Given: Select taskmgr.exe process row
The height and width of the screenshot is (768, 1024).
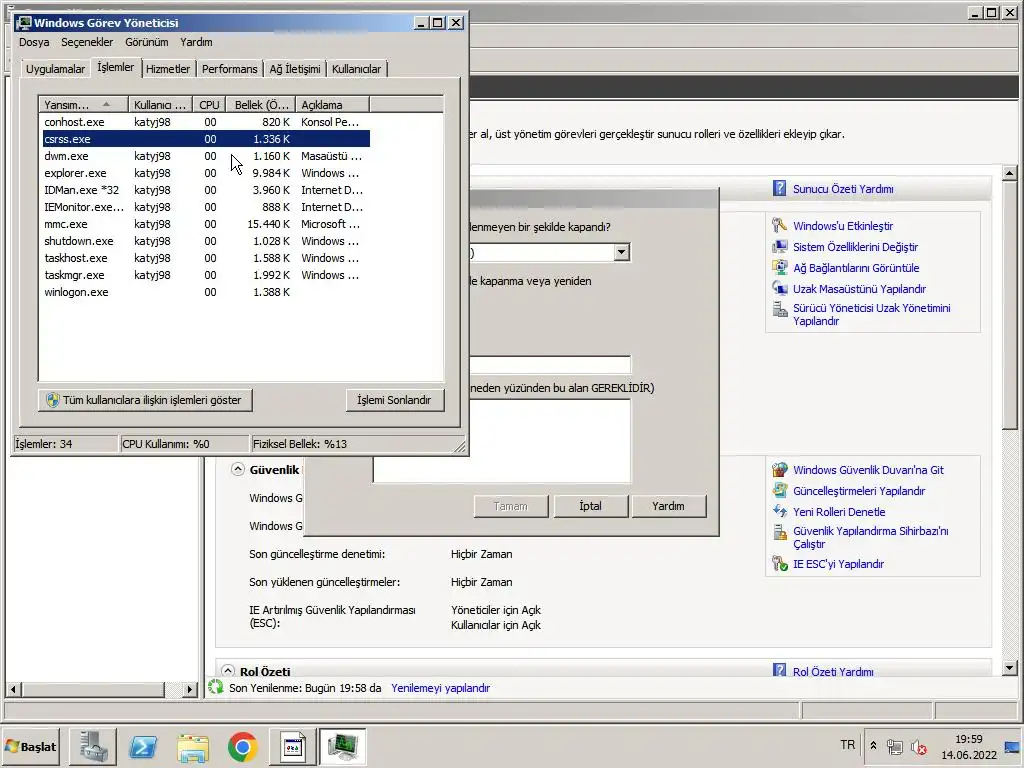Looking at the screenshot, I should (x=206, y=275).
